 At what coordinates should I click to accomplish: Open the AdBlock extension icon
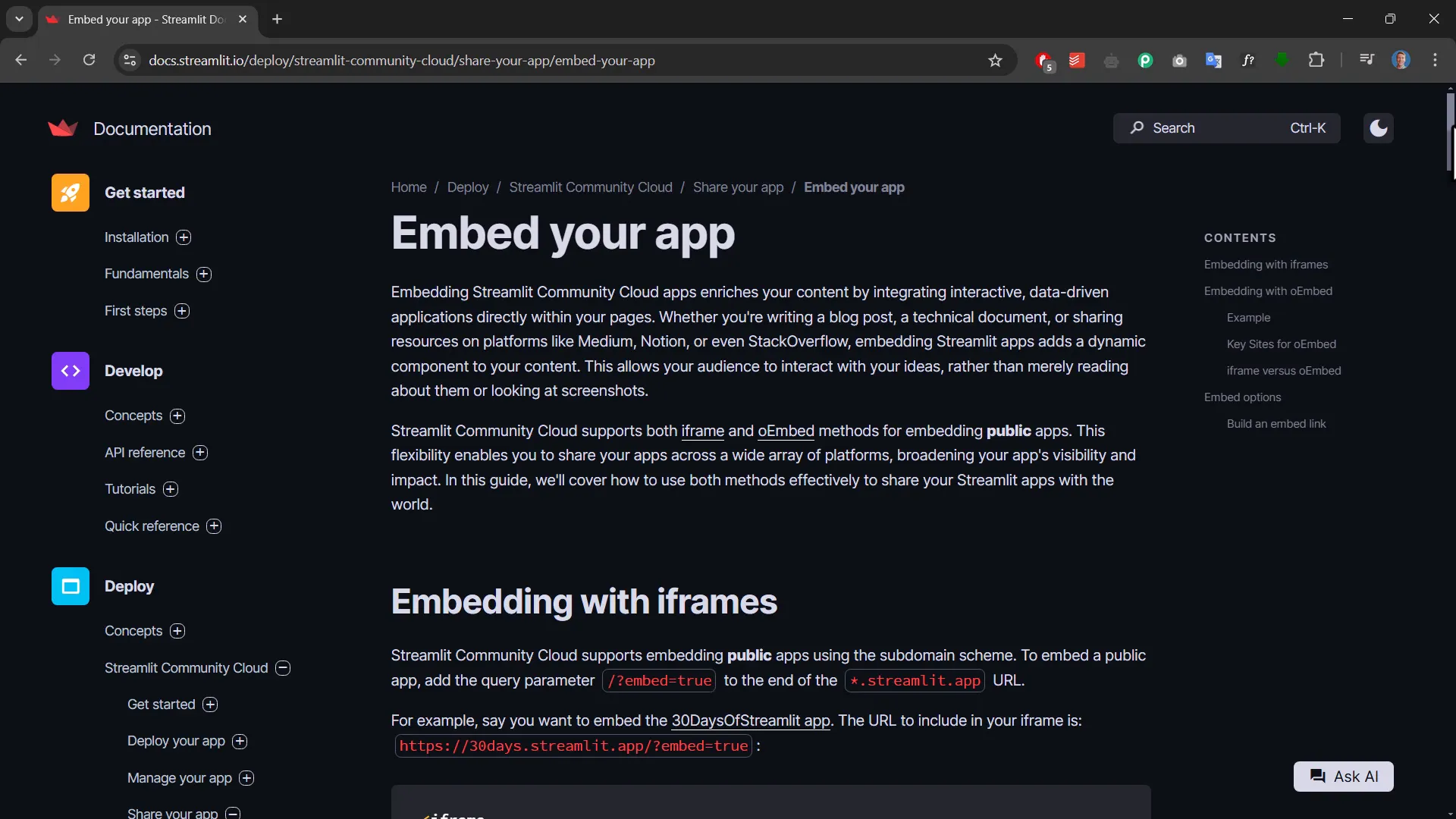coord(1043,61)
